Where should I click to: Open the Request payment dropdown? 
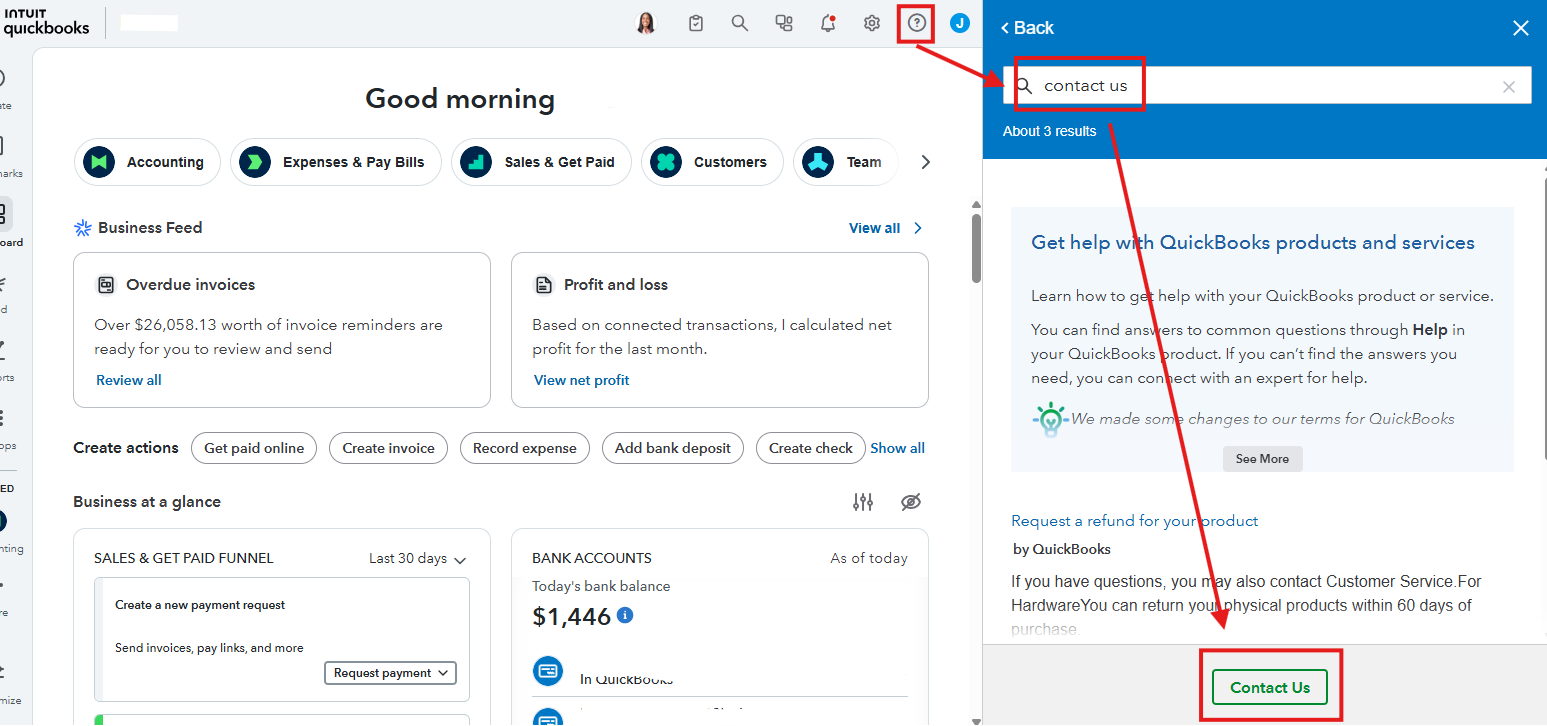(x=391, y=673)
